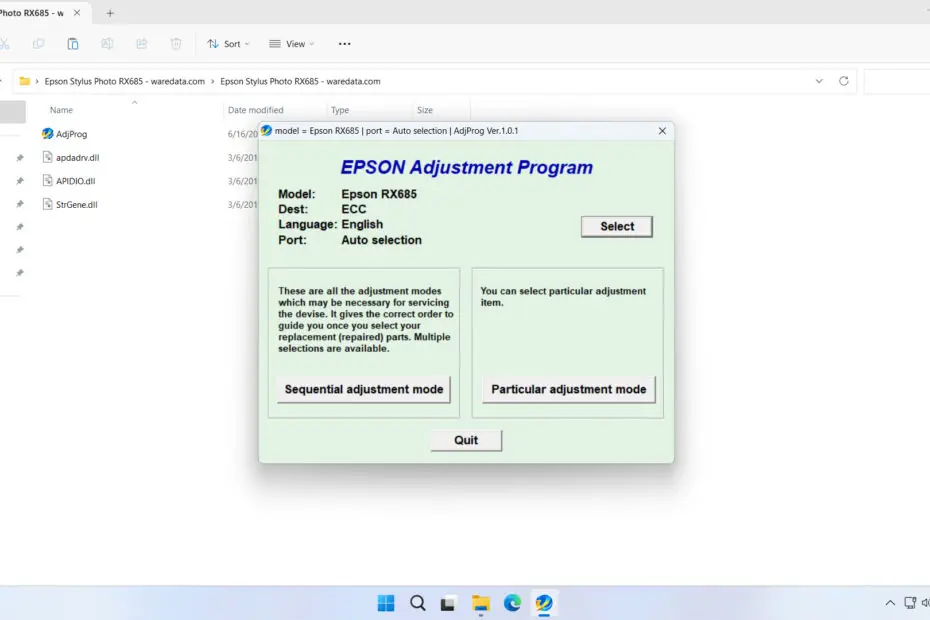Image resolution: width=930 pixels, height=620 pixels.
Task: Click the pin icon beside apdadrv.dll row
Action: 20,158
